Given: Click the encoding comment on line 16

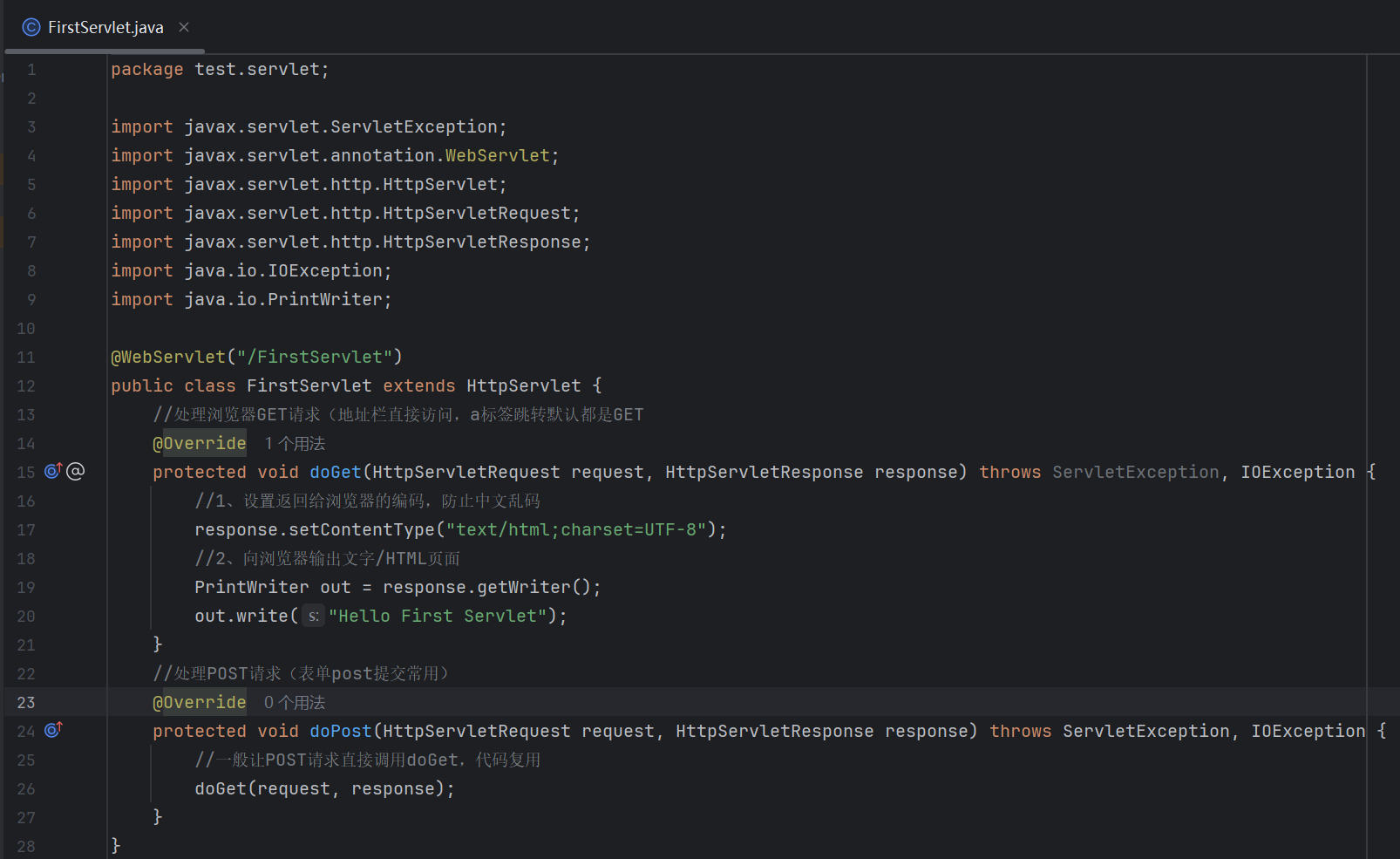Looking at the screenshot, I should coord(368,501).
